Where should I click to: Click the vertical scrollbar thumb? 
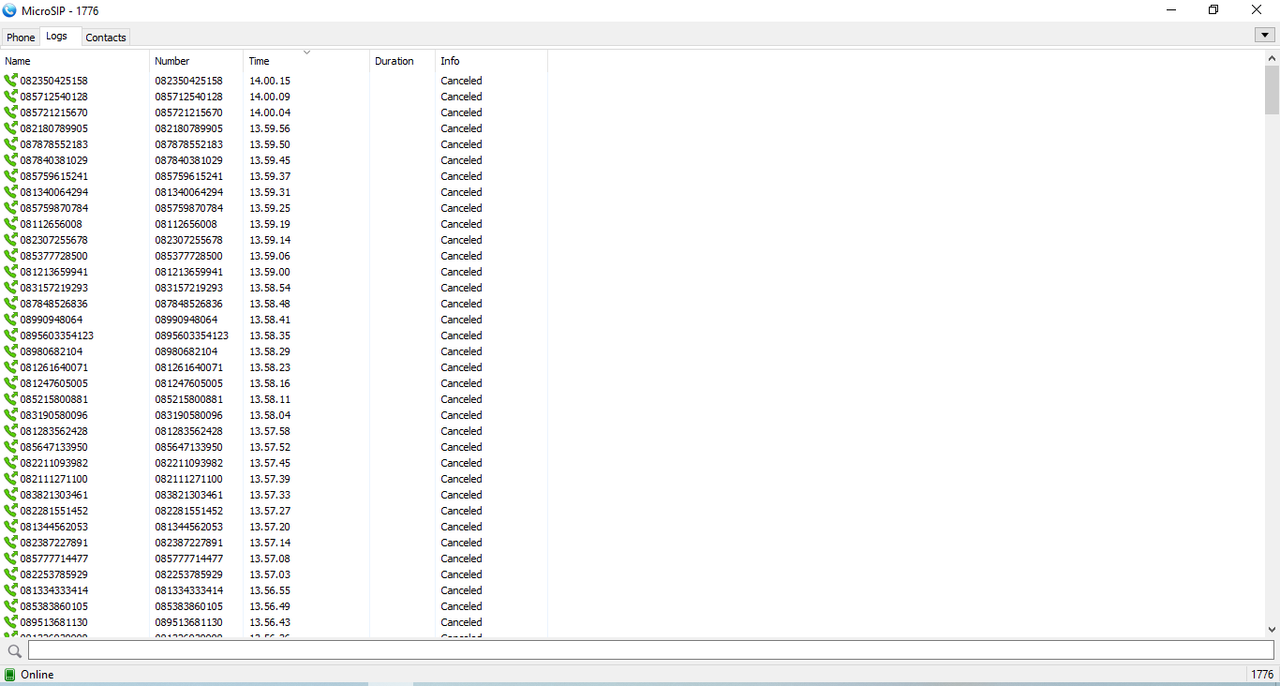click(1272, 90)
